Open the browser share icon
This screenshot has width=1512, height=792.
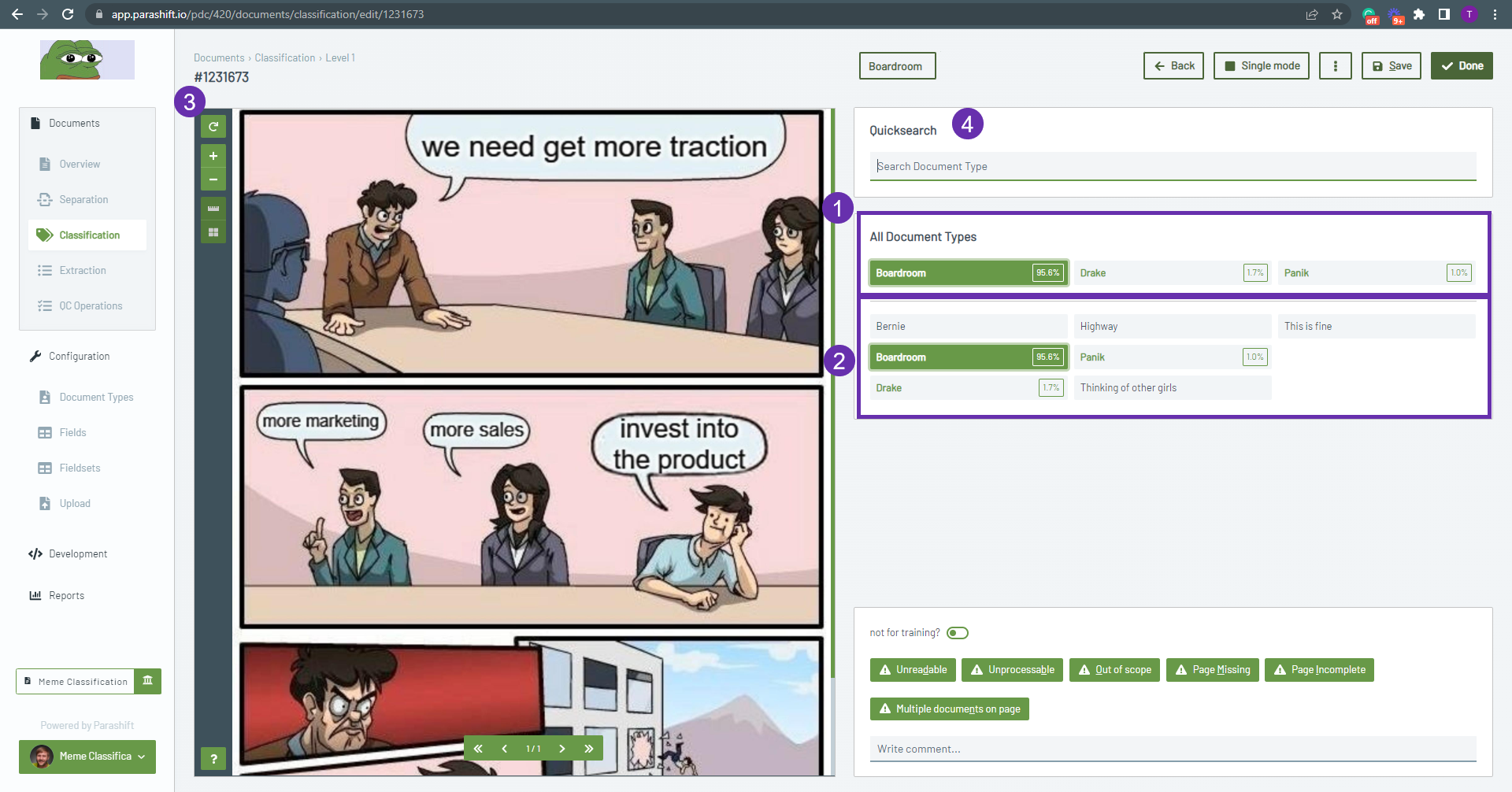(1312, 14)
